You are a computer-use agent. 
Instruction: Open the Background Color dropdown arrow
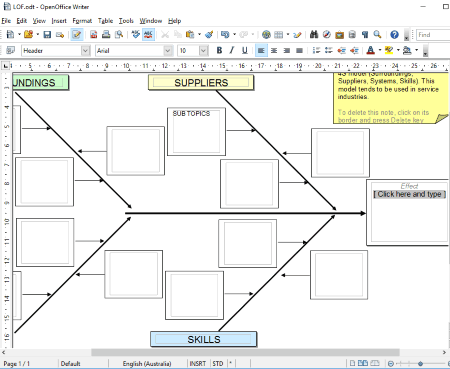pos(416,50)
